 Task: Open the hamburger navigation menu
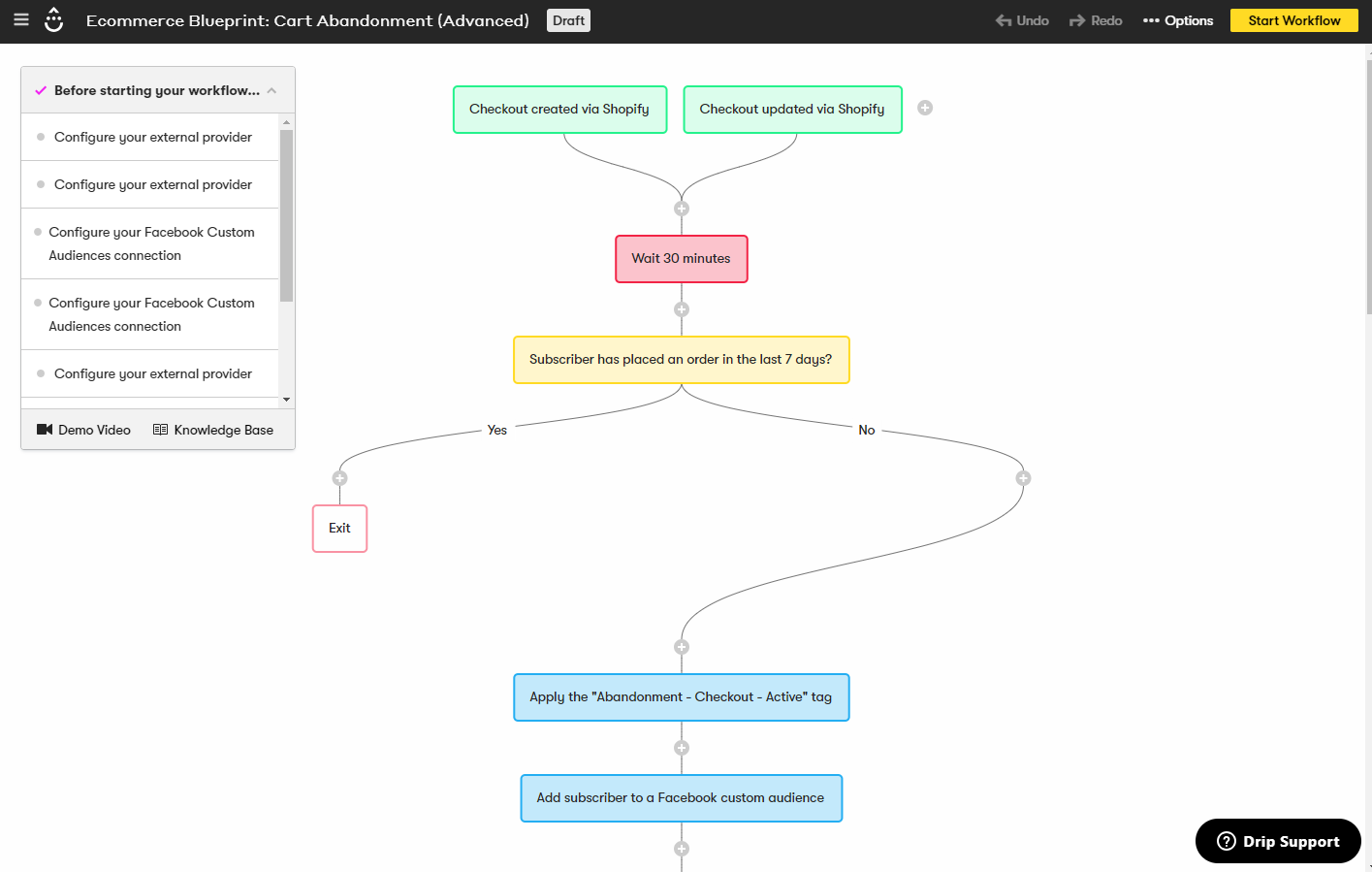[21, 19]
